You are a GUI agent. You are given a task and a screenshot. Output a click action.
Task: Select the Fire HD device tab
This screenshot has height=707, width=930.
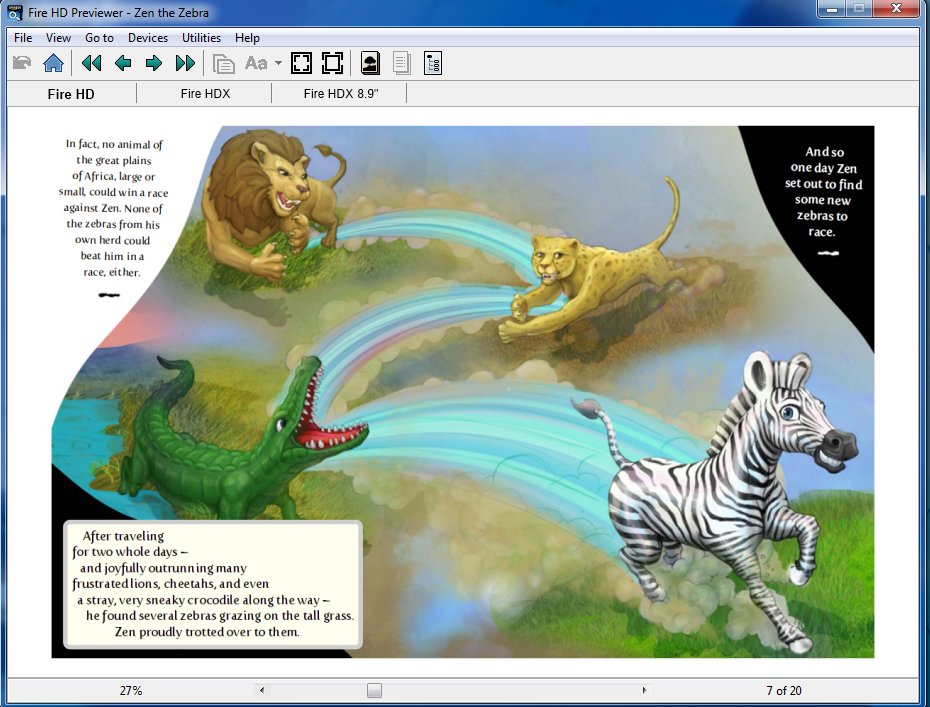click(x=73, y=94)
